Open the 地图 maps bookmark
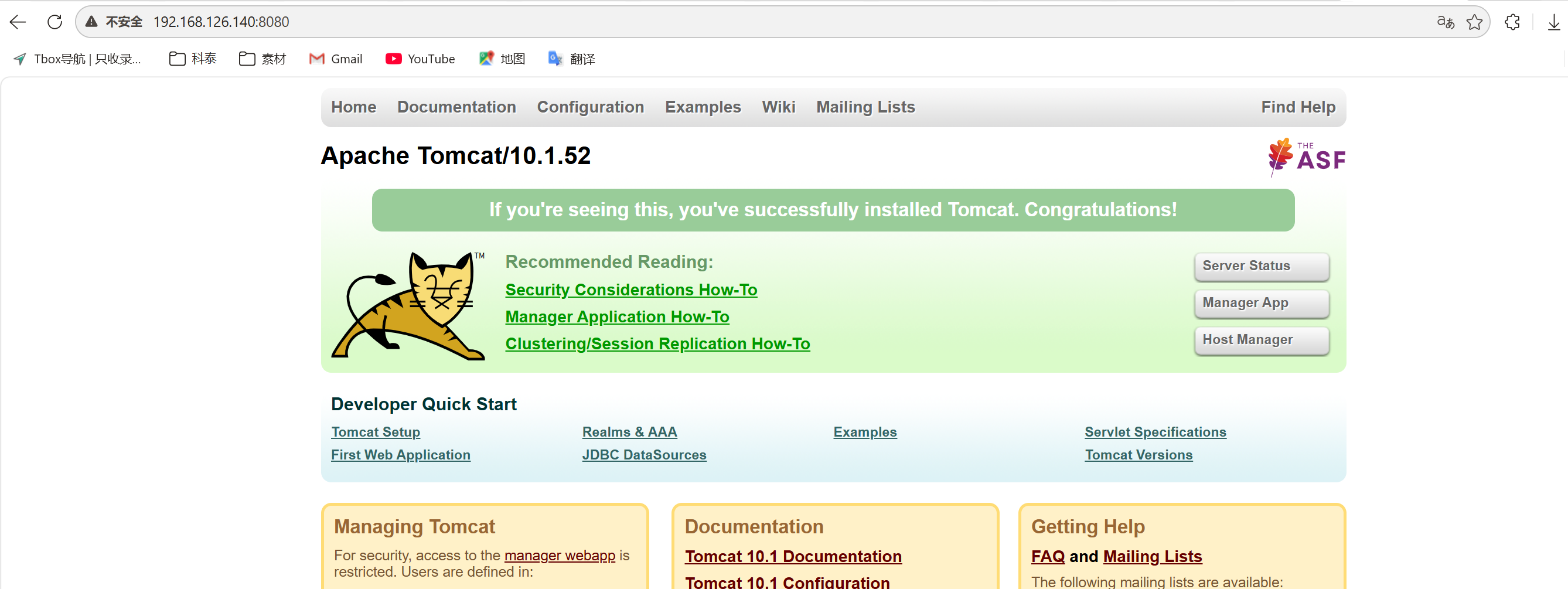The image size is (1568, 589). [x=502, y=59]
